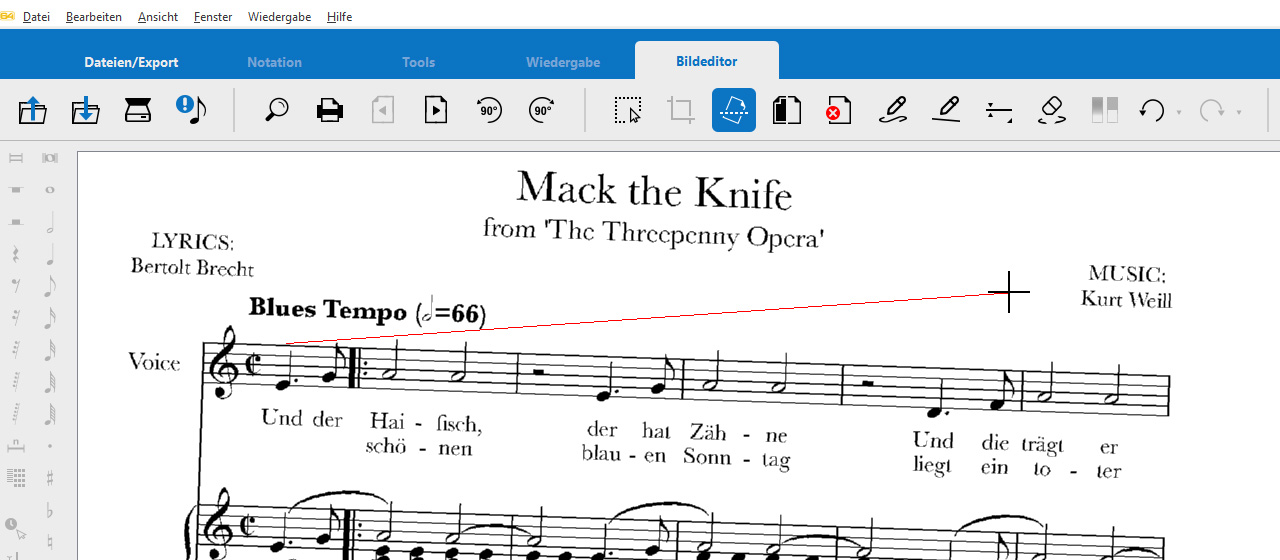1280x560 pixels.
Task: Click the open file folder icon
Action: (x=33, y=110)
